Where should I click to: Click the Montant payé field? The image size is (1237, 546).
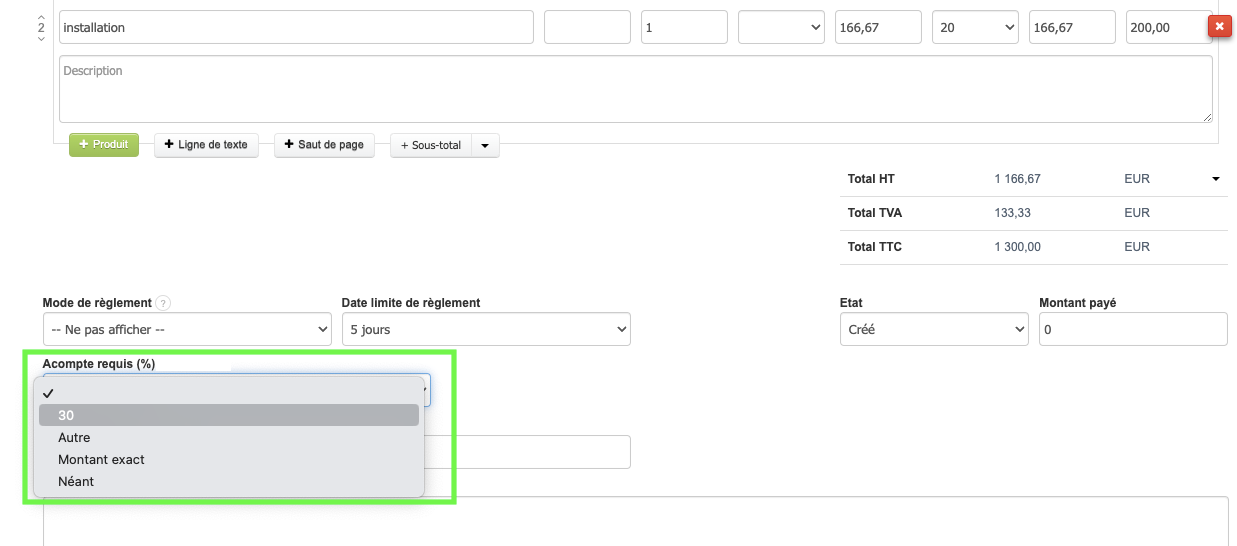(1132, 329)
